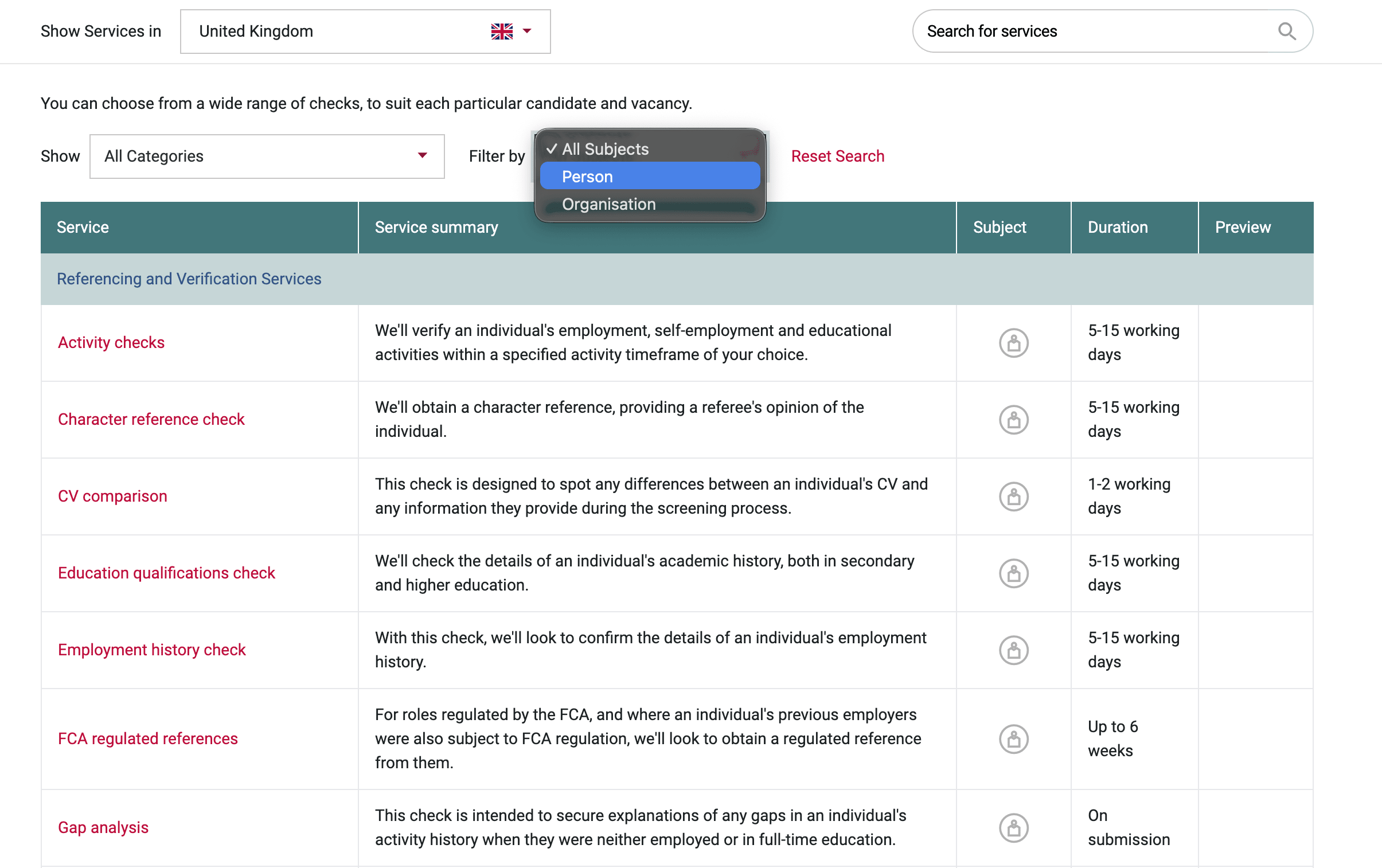This screenshot has width=1382, height=868.
Task: Click Education qualifications check subject icon
Action: 1013,574
